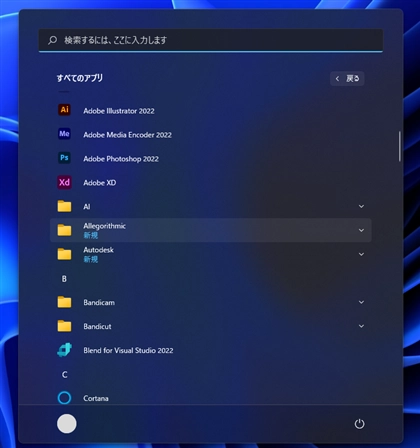Image resolution: width=420 pixels, height=448 pixels.
Task: Expand the Autodesk folder chevron
Action: pos(361,254)
